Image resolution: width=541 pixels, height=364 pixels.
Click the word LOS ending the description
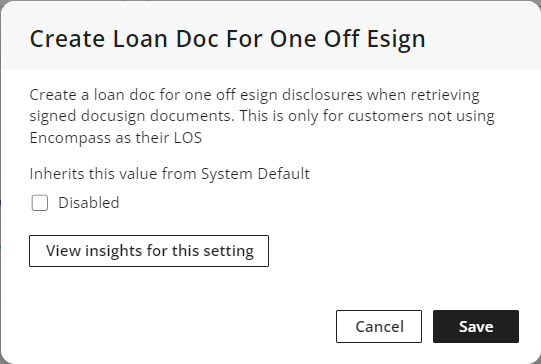(188, 138)
